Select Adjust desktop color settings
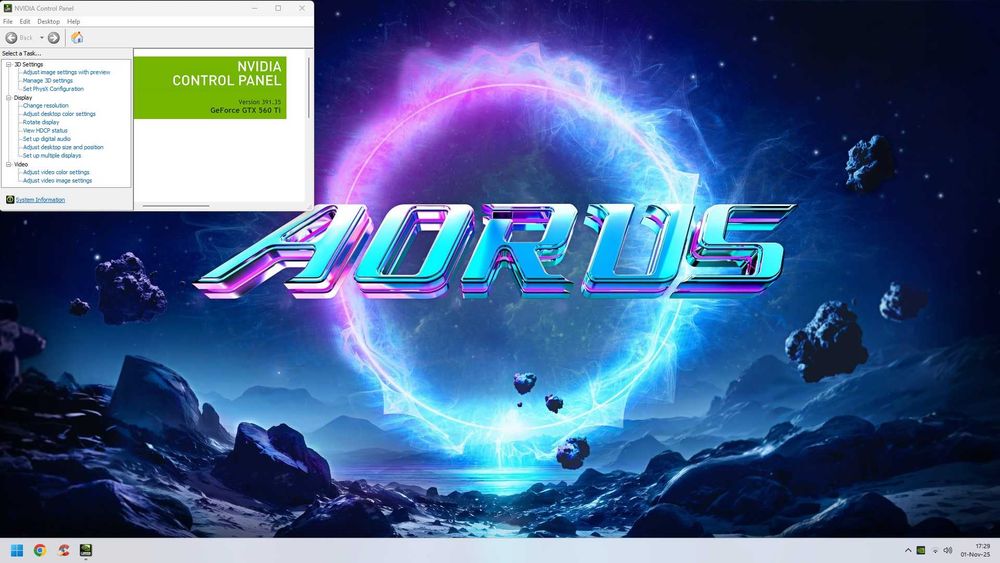 coord(59,113)
